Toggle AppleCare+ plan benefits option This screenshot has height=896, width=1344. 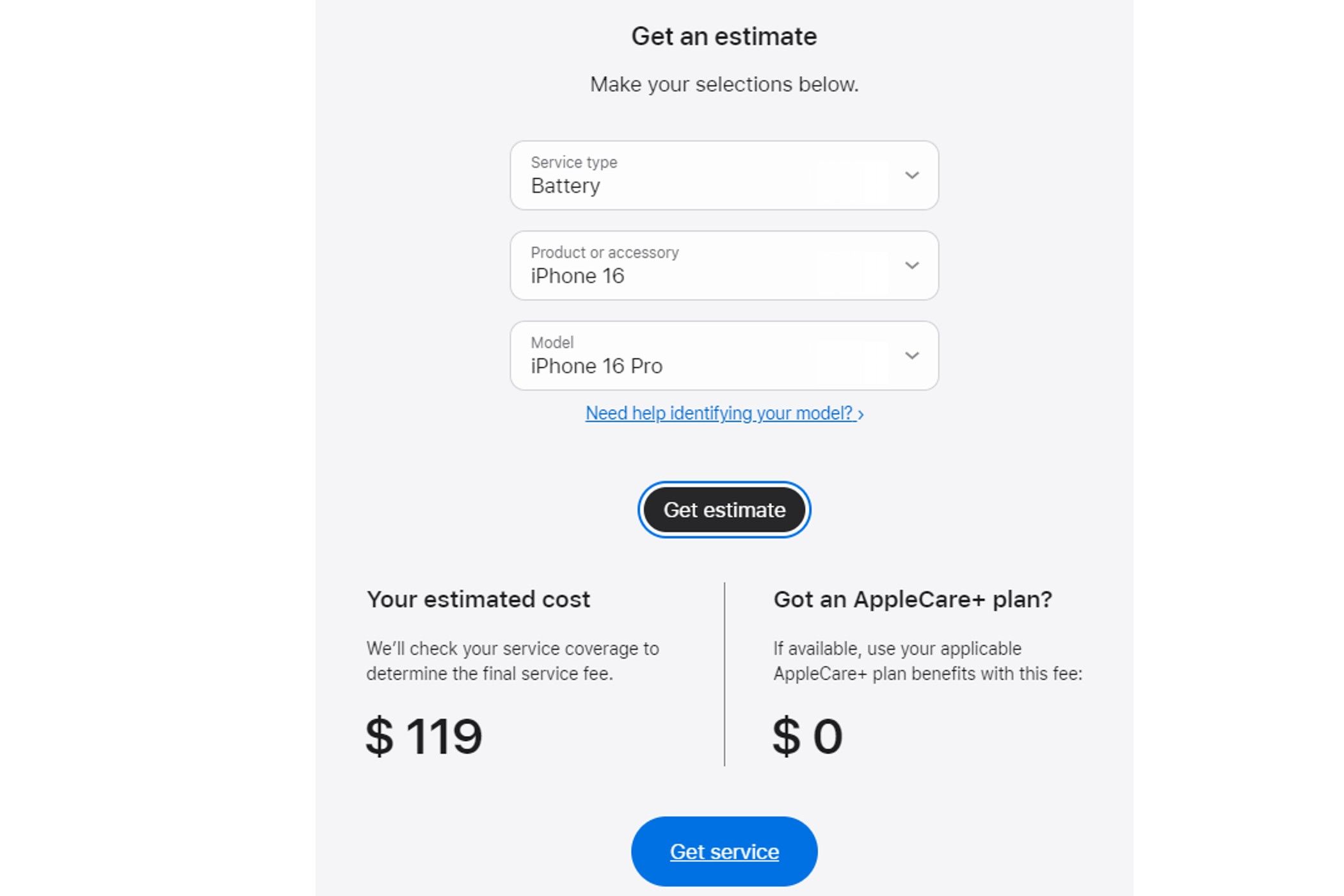(x=912, y=598)
